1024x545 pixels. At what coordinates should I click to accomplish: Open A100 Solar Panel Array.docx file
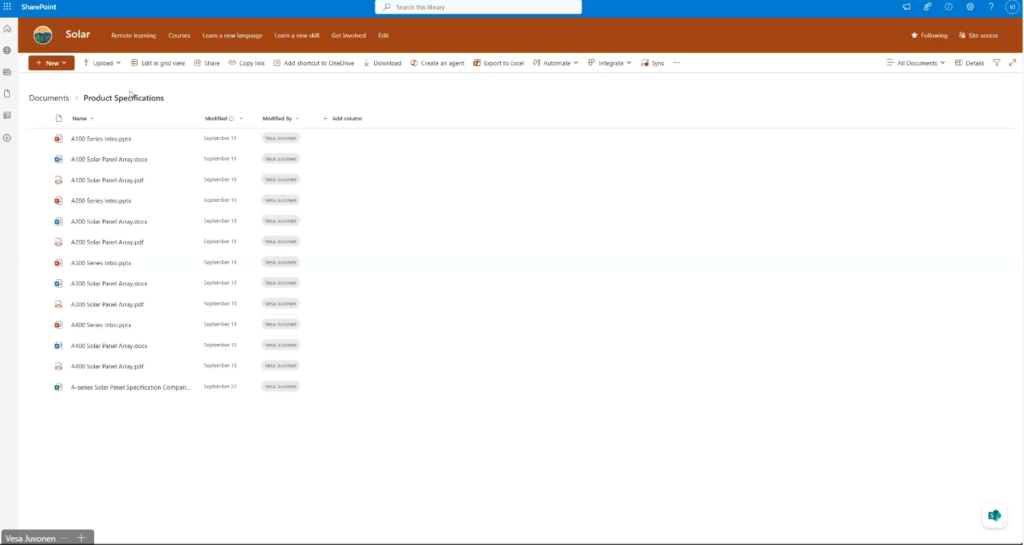109,159
